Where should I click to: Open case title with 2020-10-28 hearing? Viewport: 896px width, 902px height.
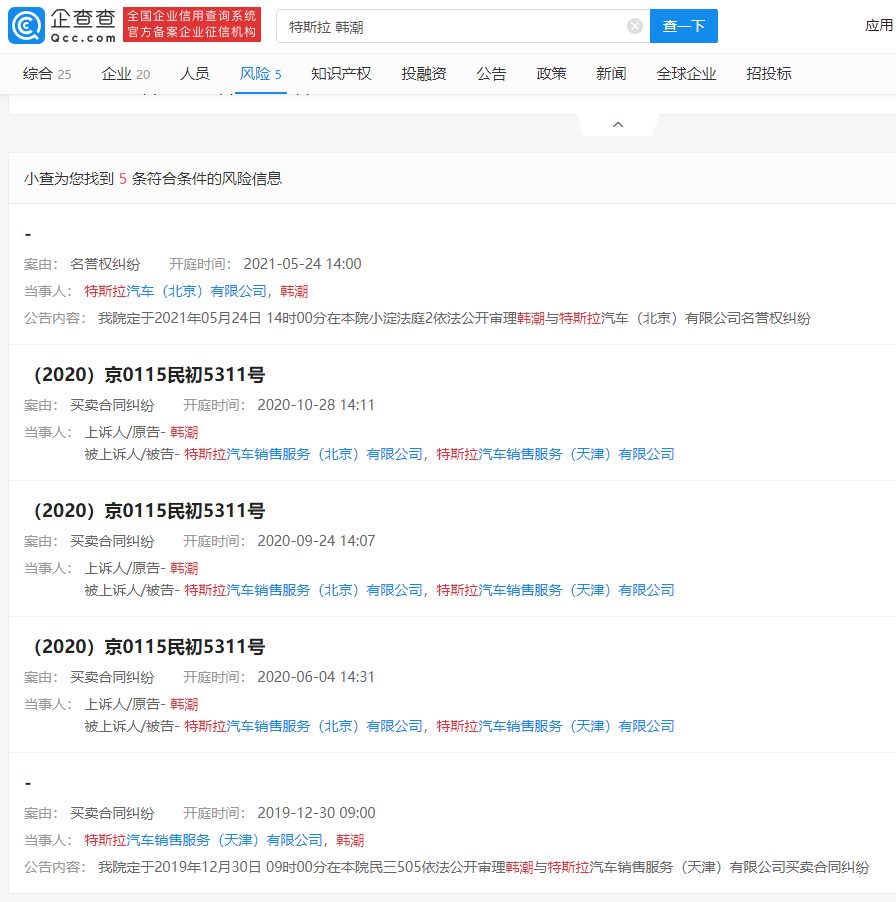coord(147,374)
